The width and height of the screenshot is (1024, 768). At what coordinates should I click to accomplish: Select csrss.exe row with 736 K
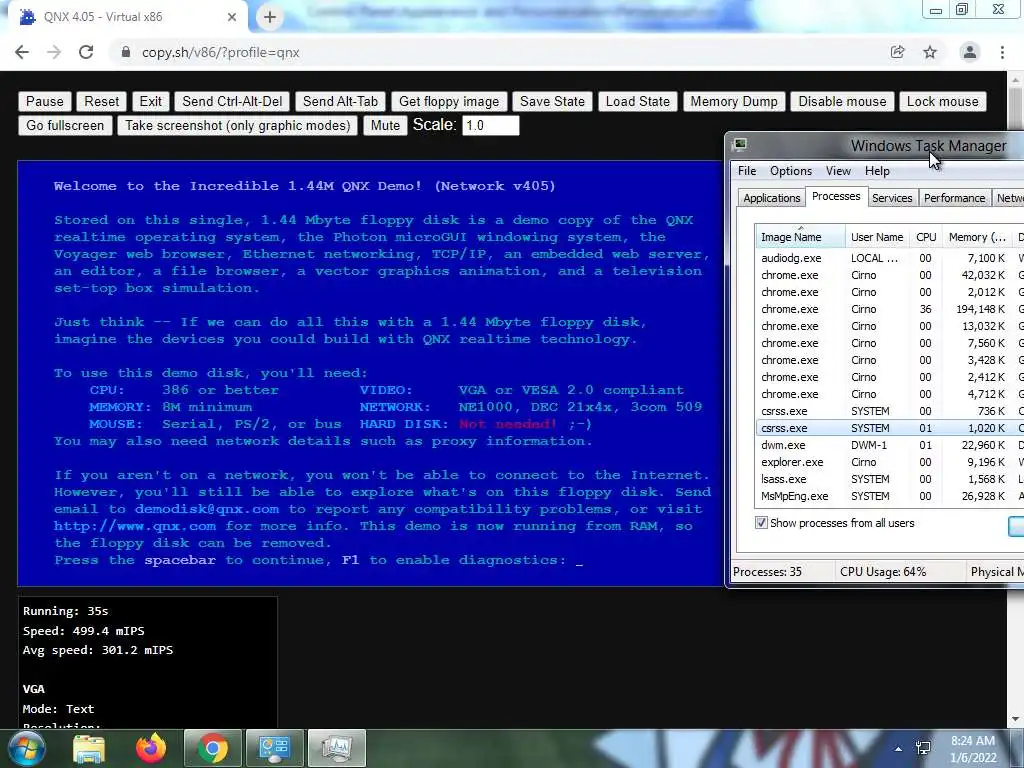[889, 411]
